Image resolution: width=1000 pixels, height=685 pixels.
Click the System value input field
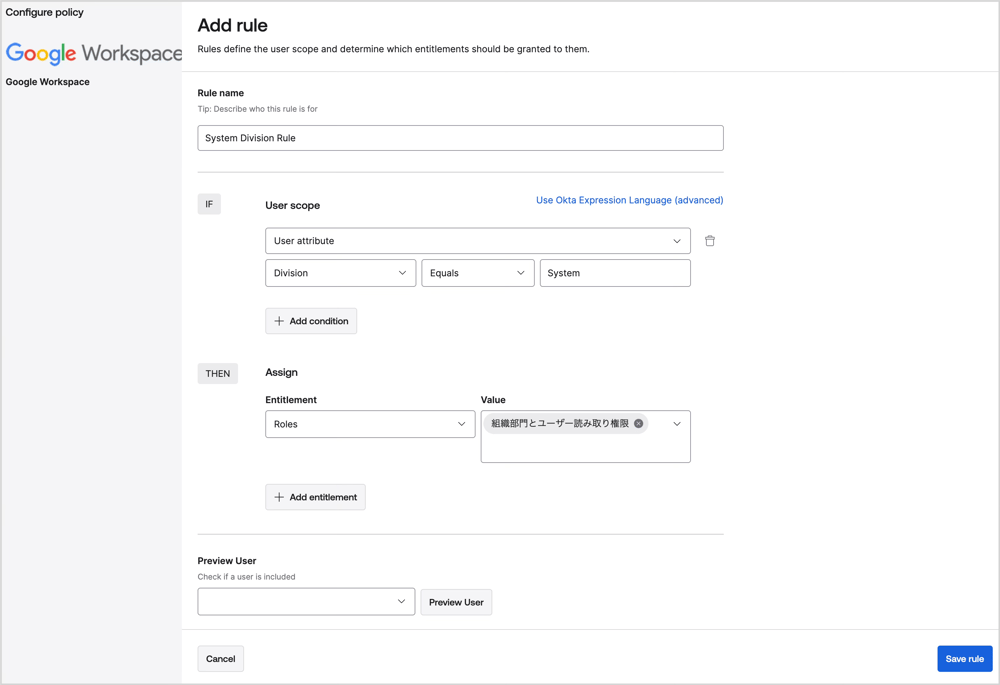615,273
